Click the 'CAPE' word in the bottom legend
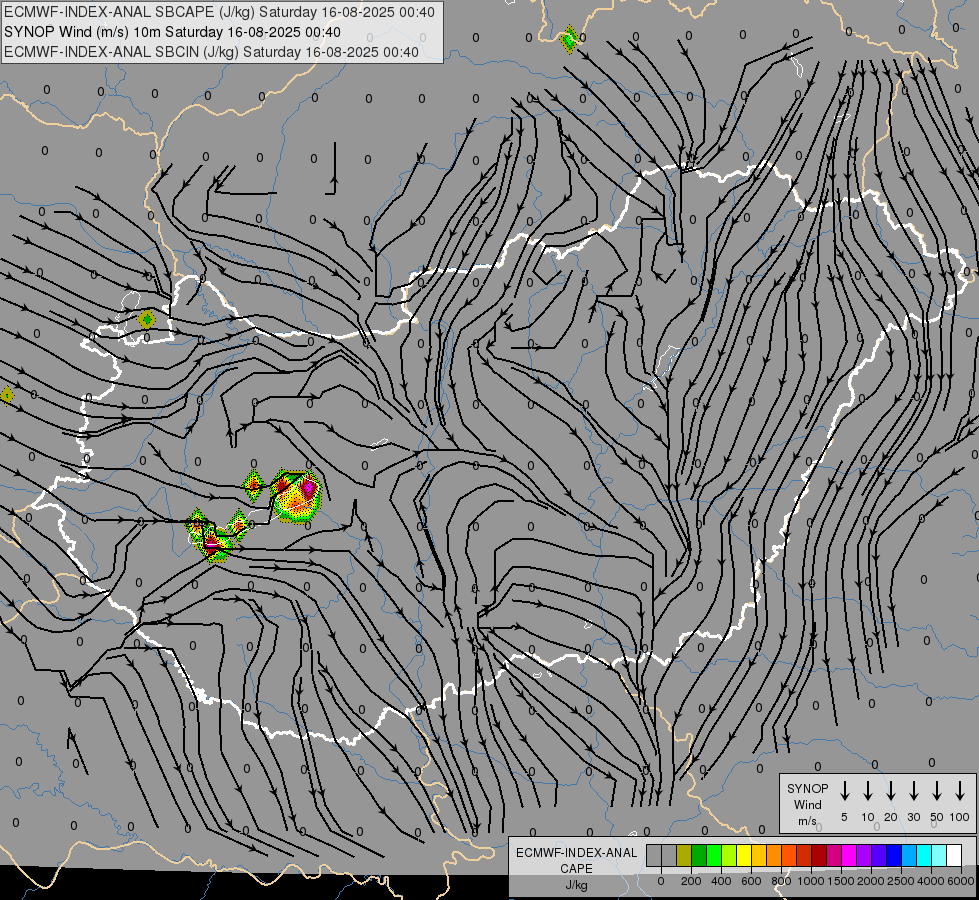 click(576, 869)
